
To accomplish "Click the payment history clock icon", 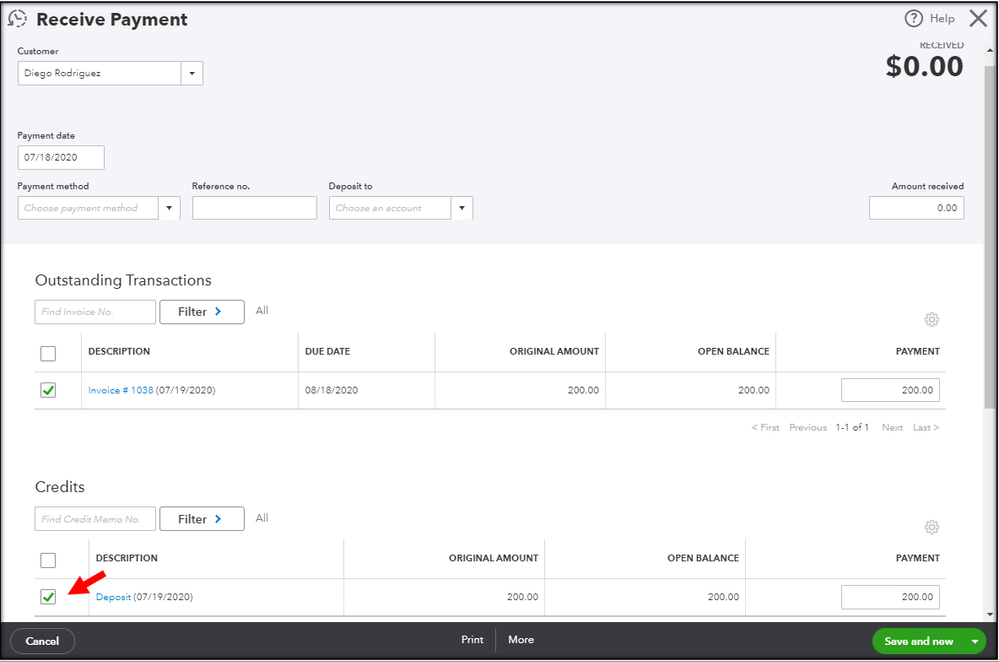I will click(18, 19).
